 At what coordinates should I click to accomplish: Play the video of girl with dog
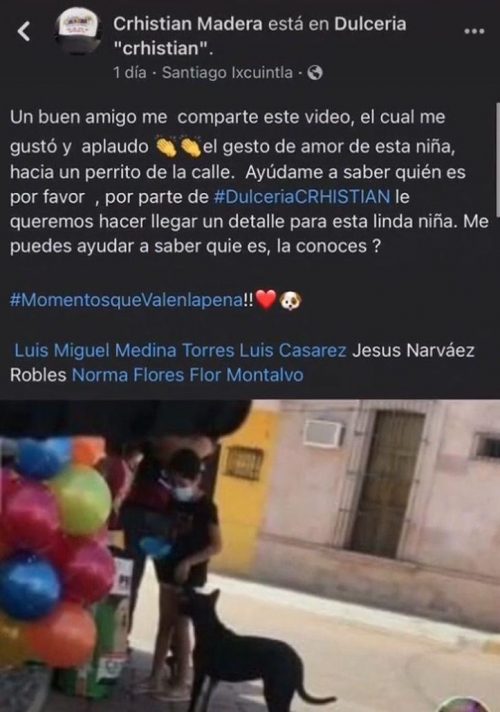click(x=250, y=556)
